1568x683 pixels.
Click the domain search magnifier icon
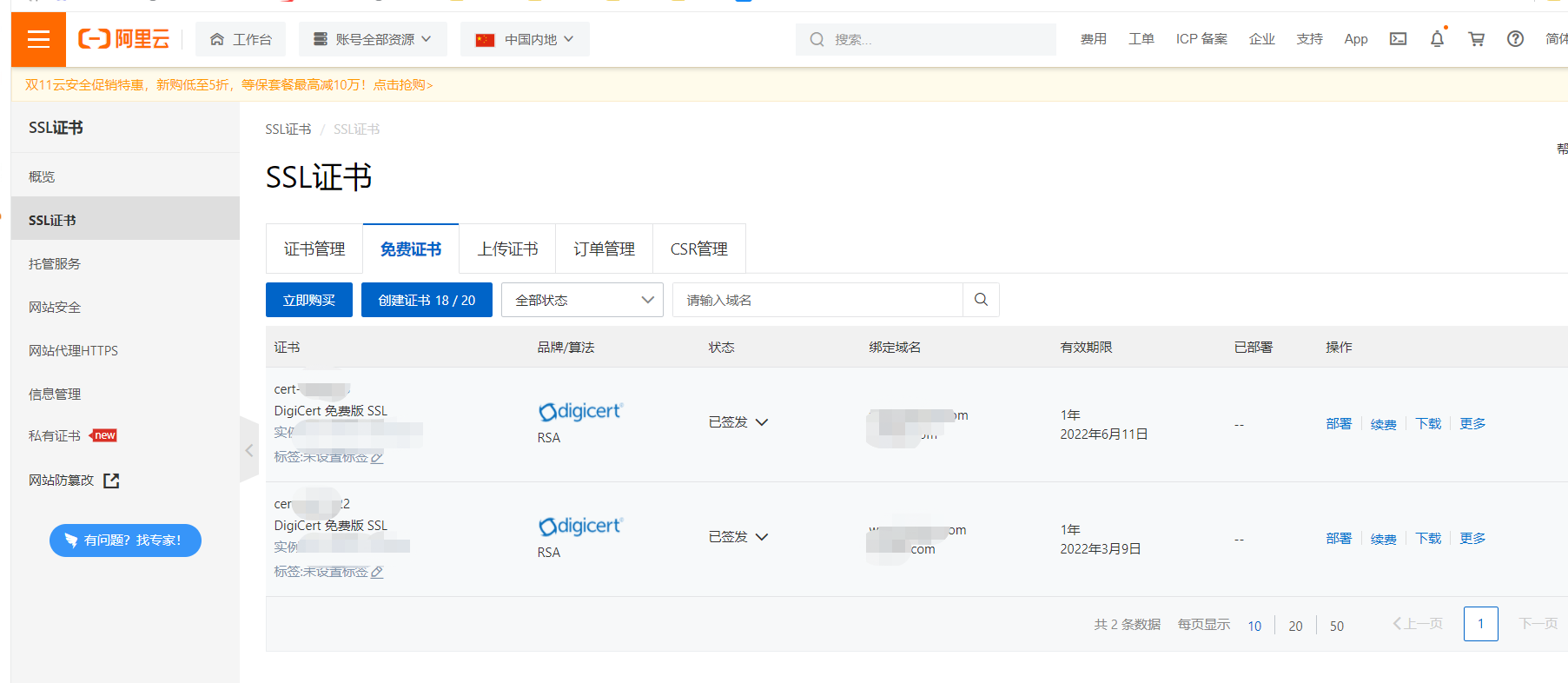[981, 300]
